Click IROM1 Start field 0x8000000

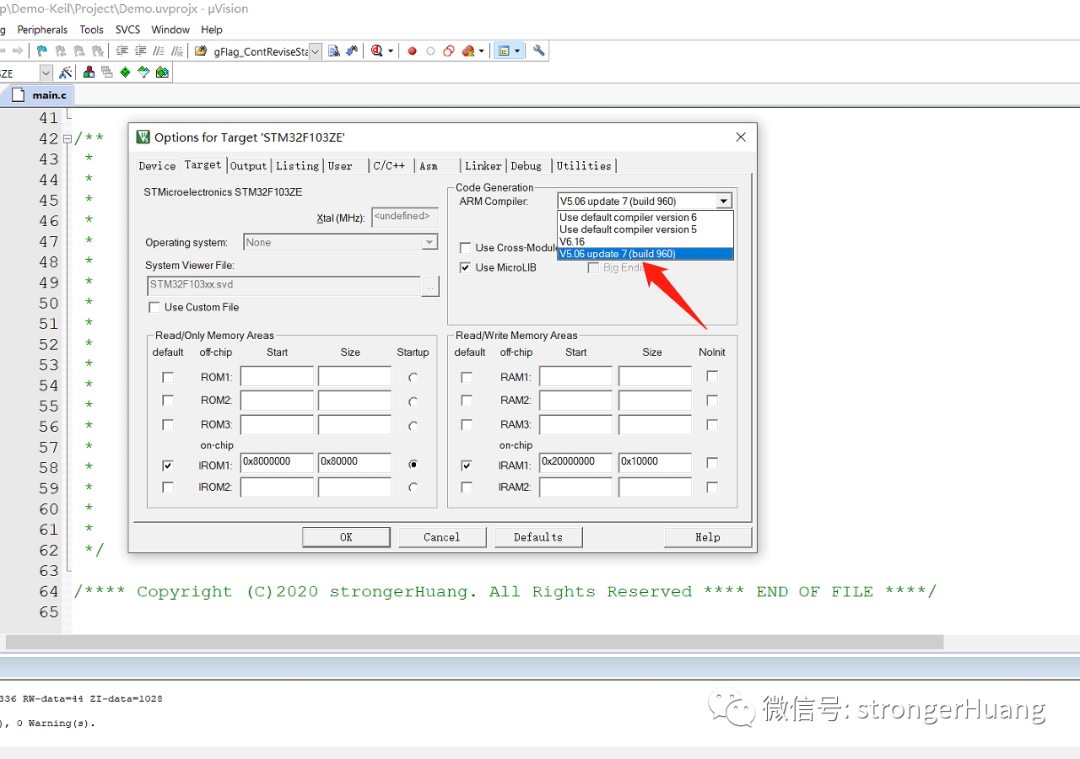click(x=277, y=462)
